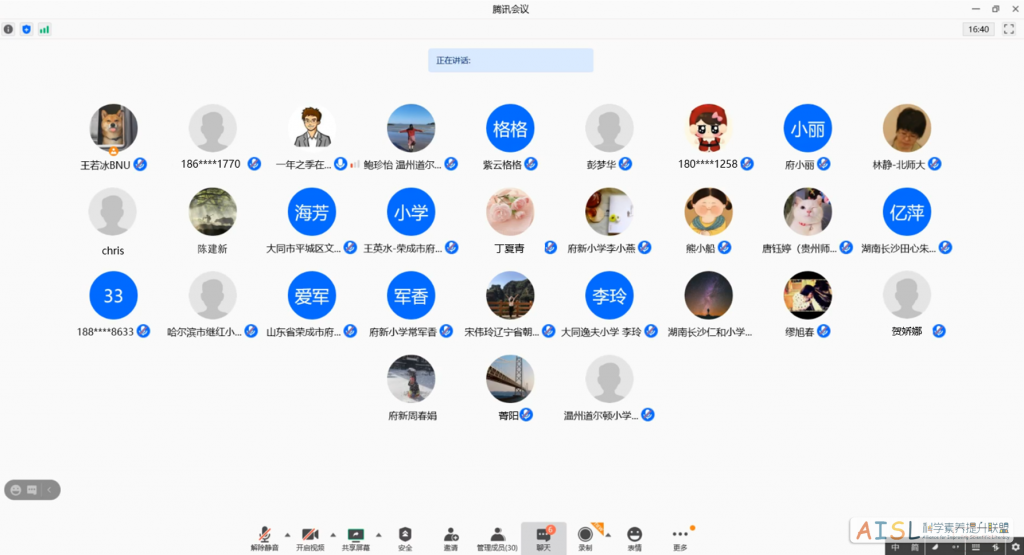Viewport: 1024px width, 555px height.
Task: Select participant name 大同逸夫小学 李玲
Action: [x=601, y=332]
